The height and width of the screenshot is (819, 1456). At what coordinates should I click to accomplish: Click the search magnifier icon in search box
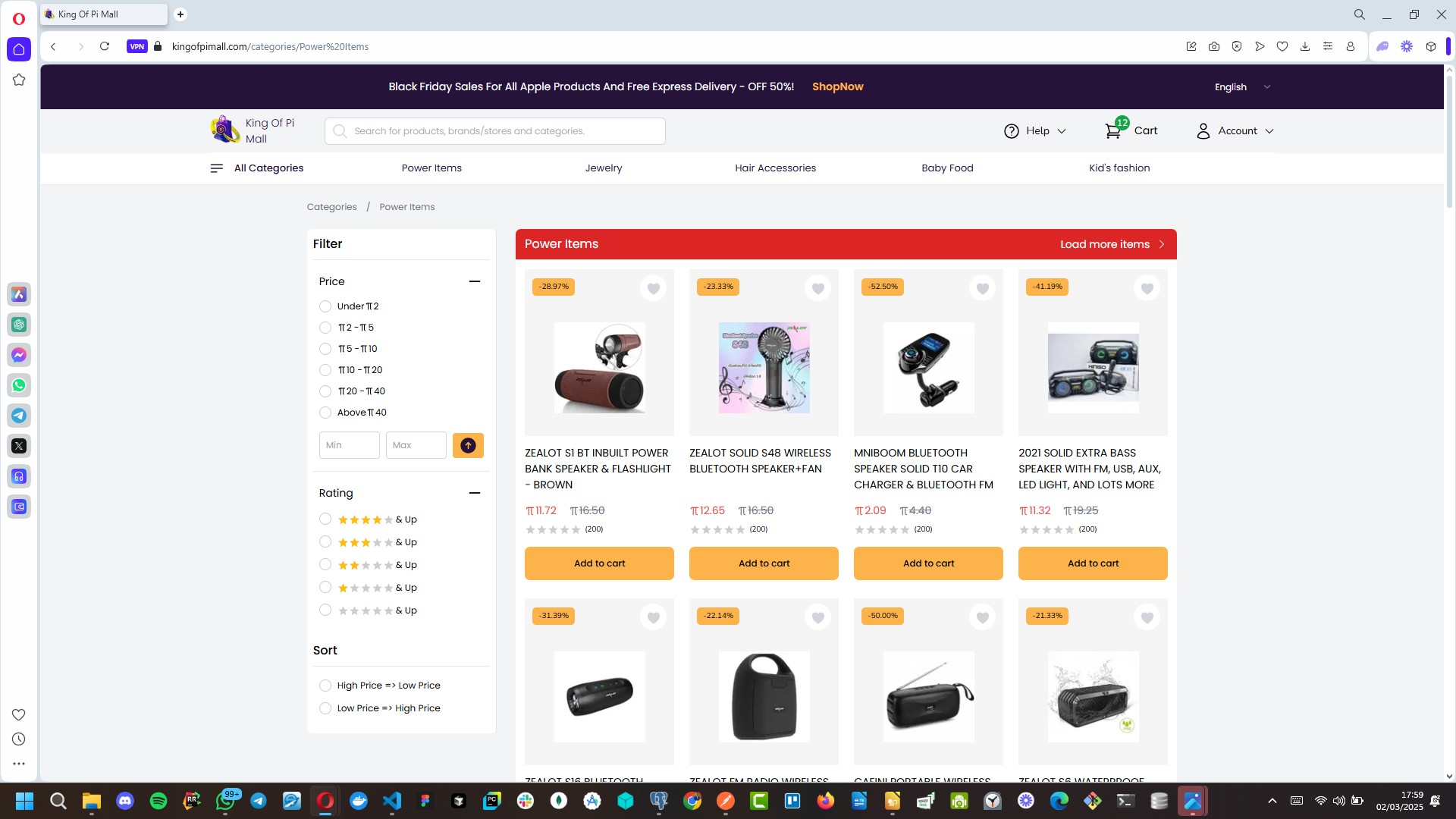tap(340, 131)
